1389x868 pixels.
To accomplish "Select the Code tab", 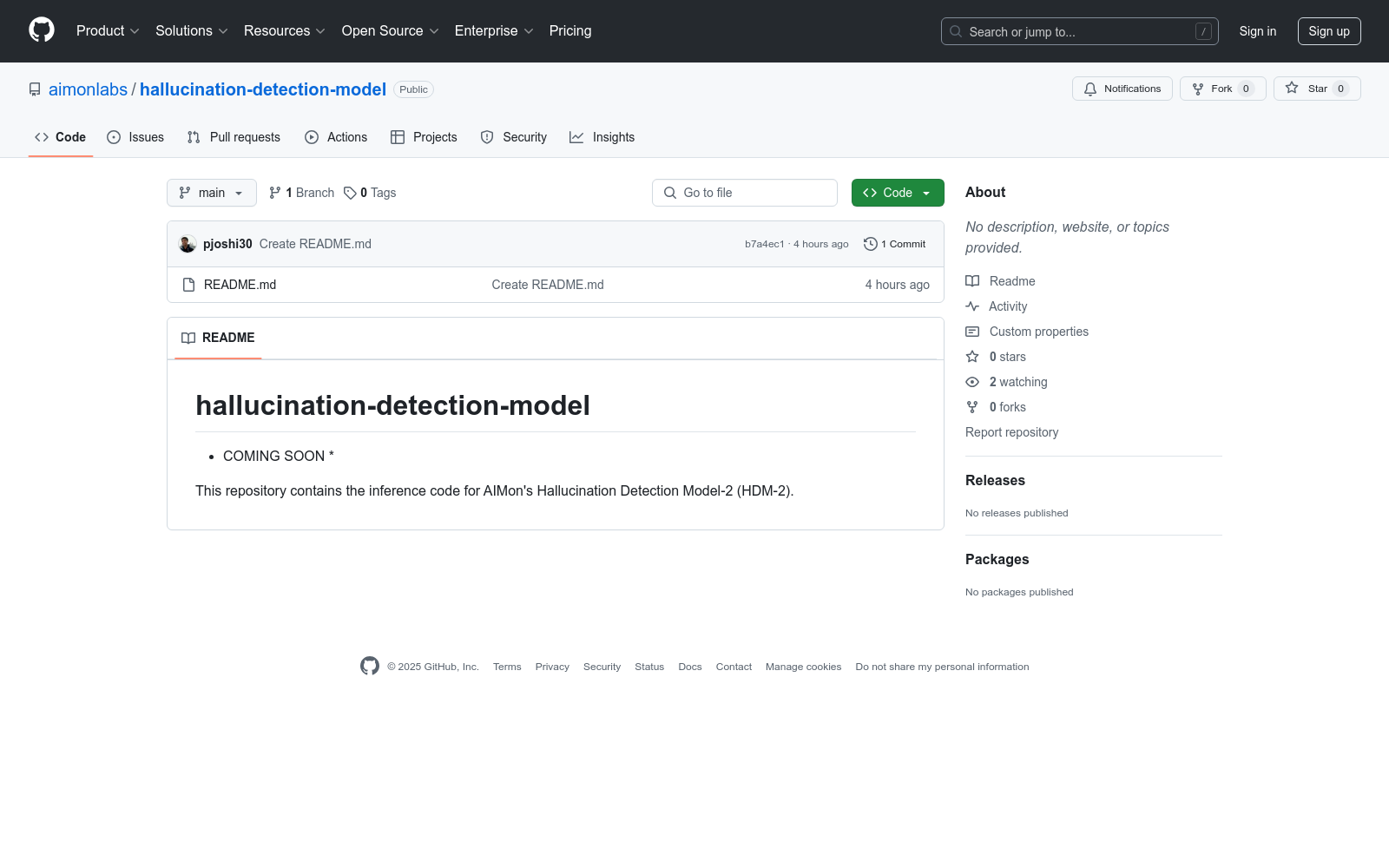I will coord(61,137).
